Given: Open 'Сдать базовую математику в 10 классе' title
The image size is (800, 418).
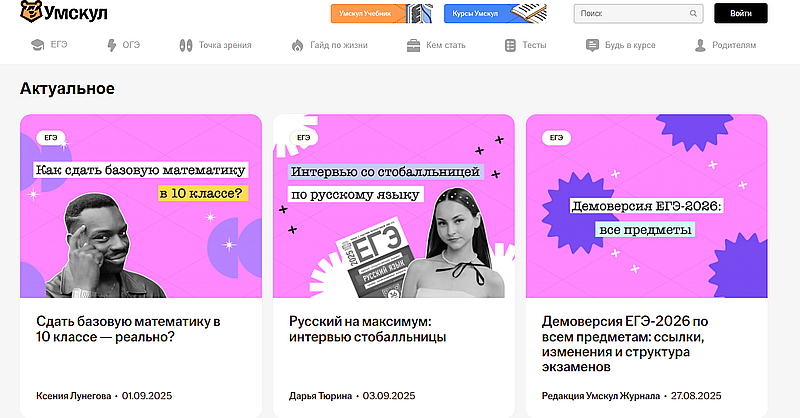Looking at the screenshot, I should pos(128,329).
